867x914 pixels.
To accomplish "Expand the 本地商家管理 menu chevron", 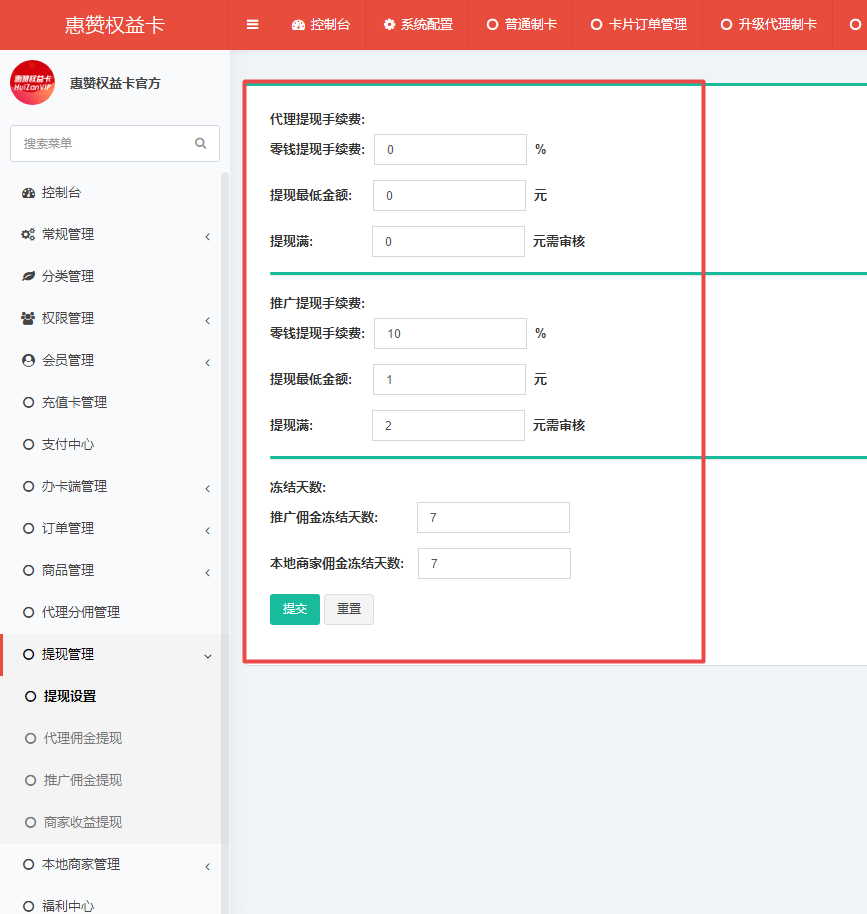I will 208,866.
